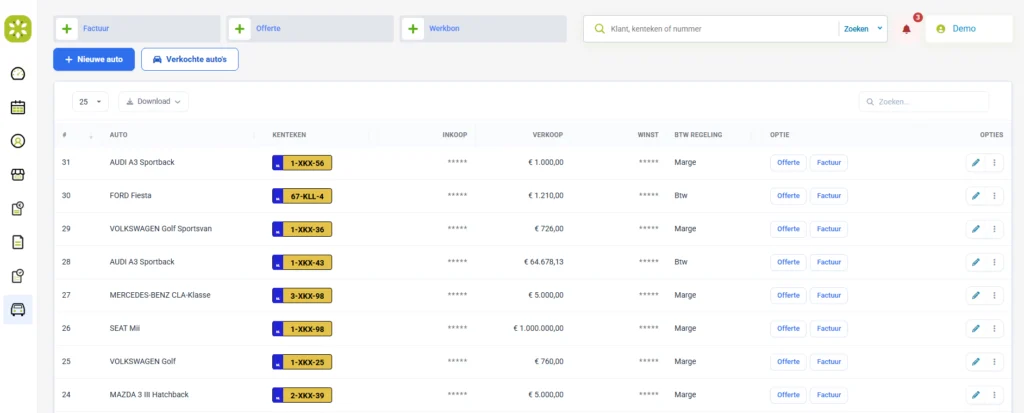The height and width of the screenshot is (413, 1024).
Task: Open more options dots for MERCEDES-BENZ CLA-Klasse
Action: click(994, 295)
